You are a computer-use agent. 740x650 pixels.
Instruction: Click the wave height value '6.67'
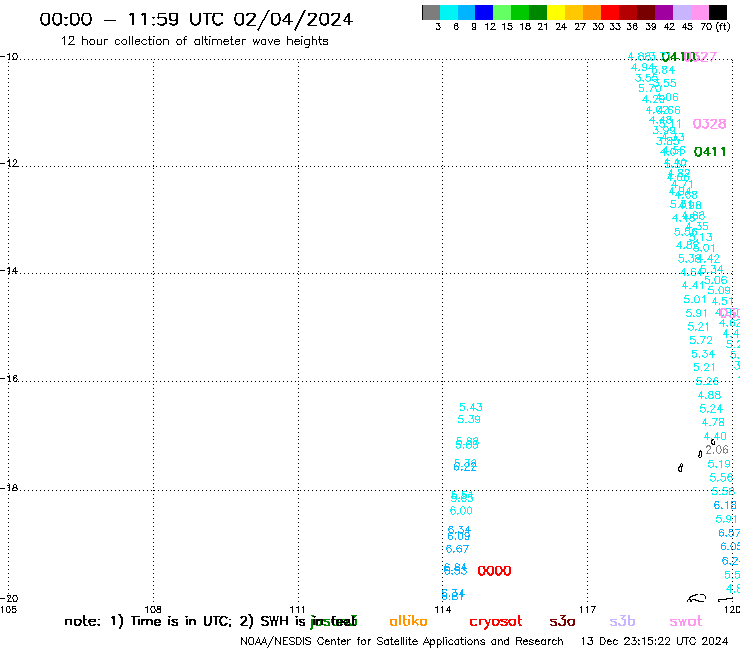tap(457, 549)
